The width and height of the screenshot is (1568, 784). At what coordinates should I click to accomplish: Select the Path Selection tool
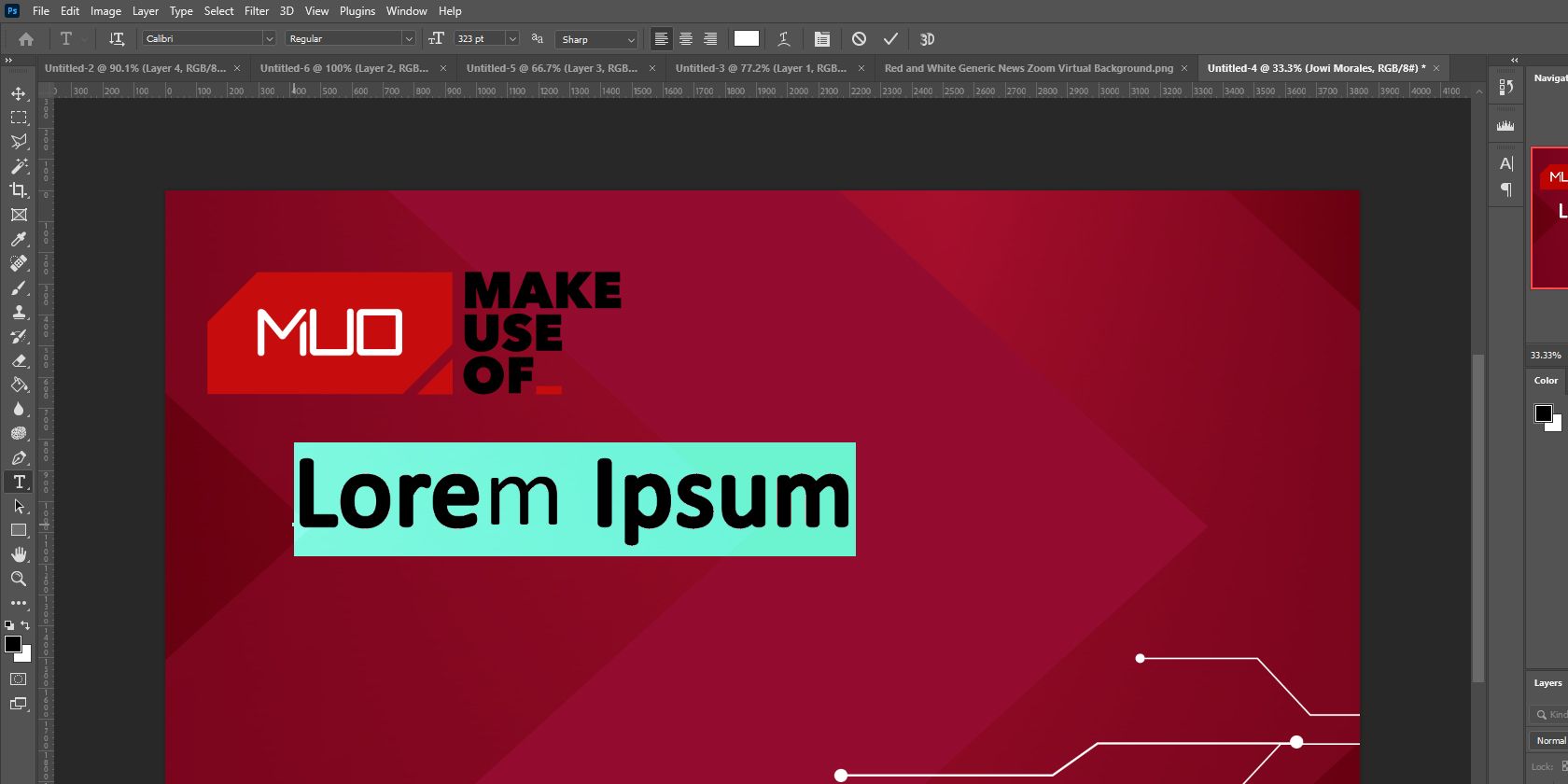(19, 506)
